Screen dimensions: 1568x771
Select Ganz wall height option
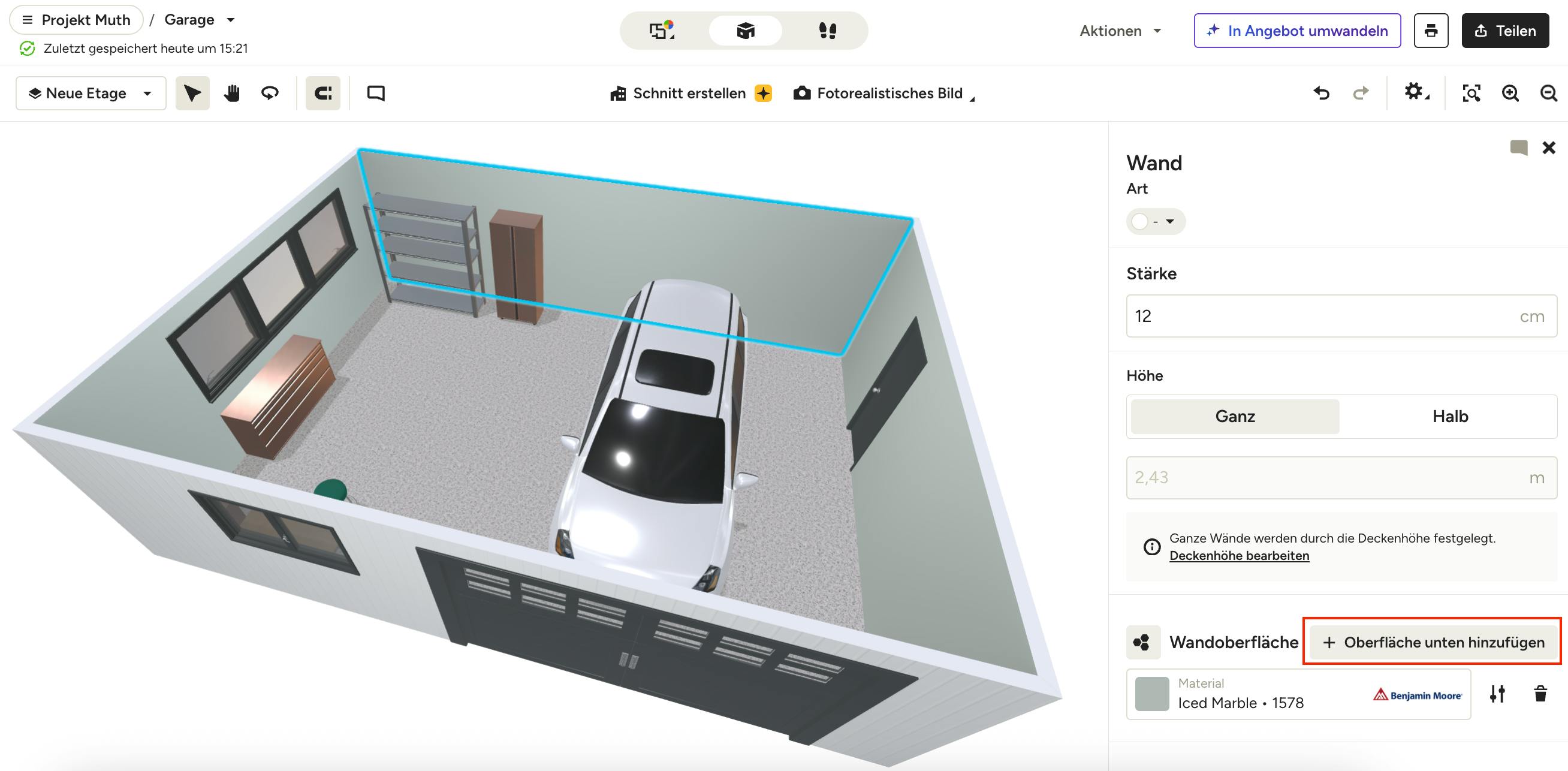[1235, 417]
